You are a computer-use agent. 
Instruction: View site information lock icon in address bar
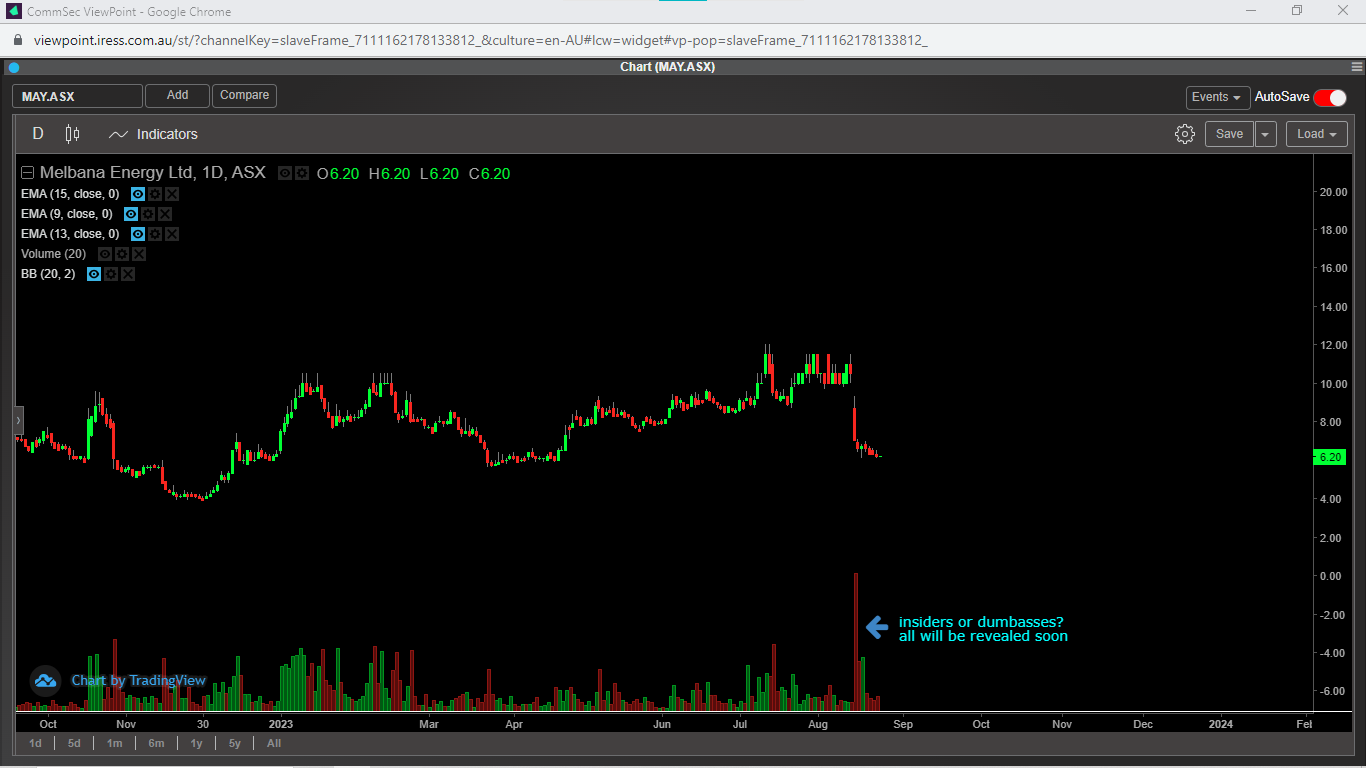click(x=17, y=40)
